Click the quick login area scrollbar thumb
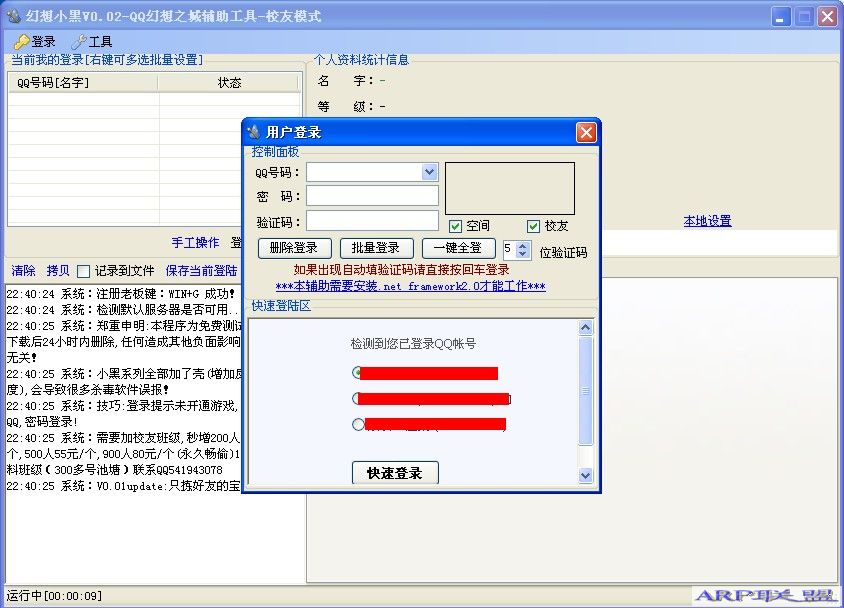Viewport: 844px width, 608px height. 586,391
